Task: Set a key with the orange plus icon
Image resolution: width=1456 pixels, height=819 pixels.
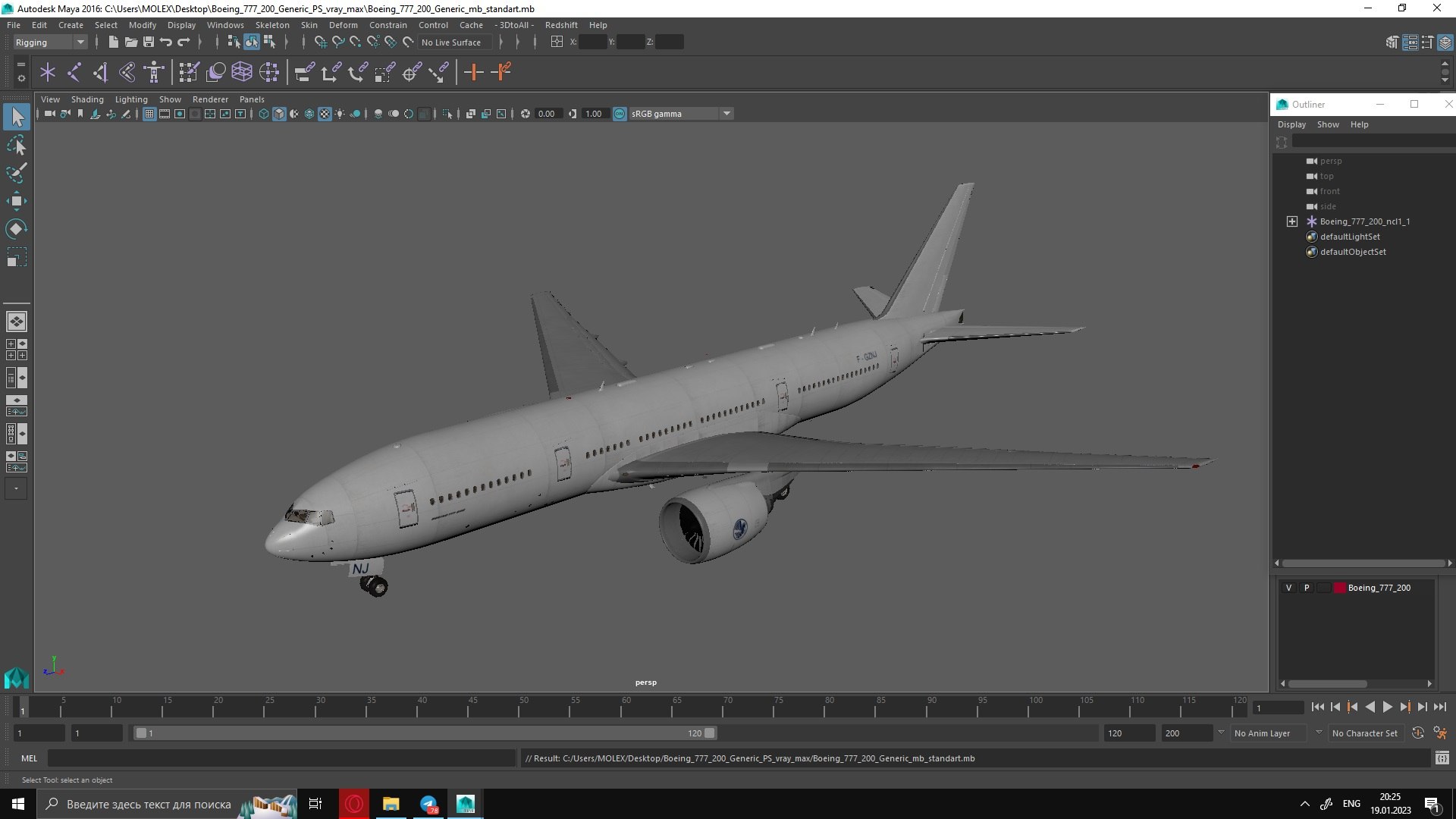Action: pos(474,72)
